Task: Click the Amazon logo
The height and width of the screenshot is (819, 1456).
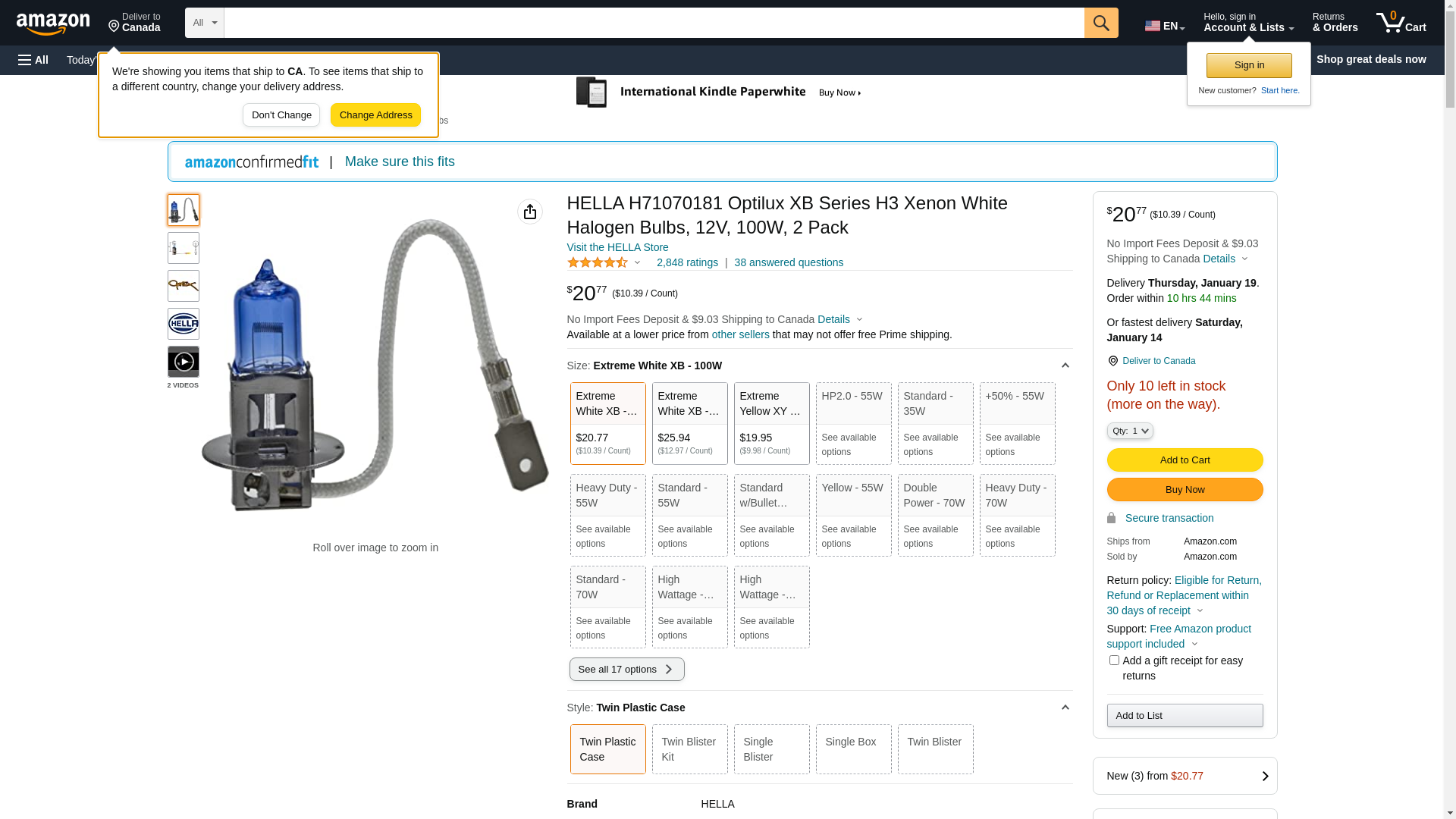Action: pyautogui.click(x=53, y=24)
